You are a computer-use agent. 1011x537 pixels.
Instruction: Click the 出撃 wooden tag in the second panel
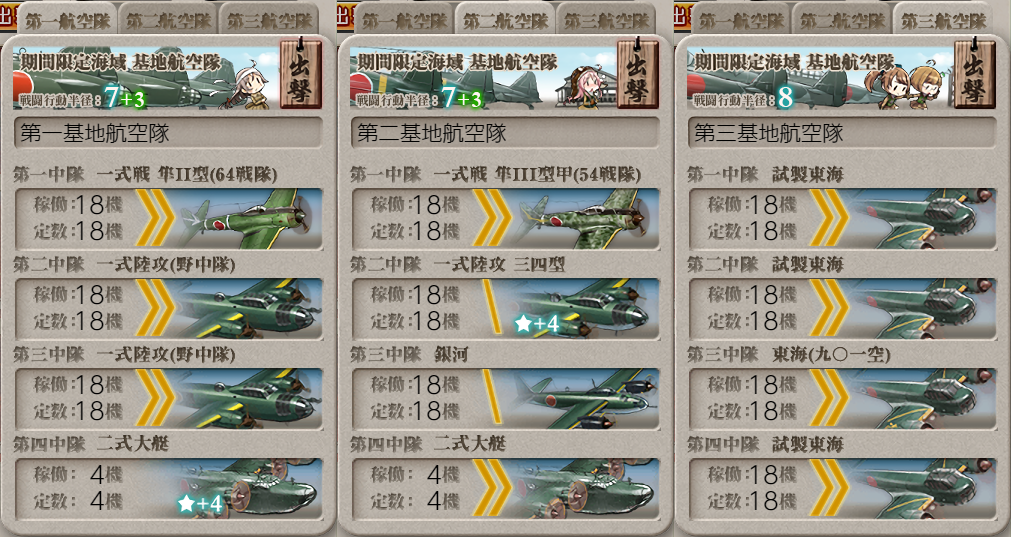637,75
